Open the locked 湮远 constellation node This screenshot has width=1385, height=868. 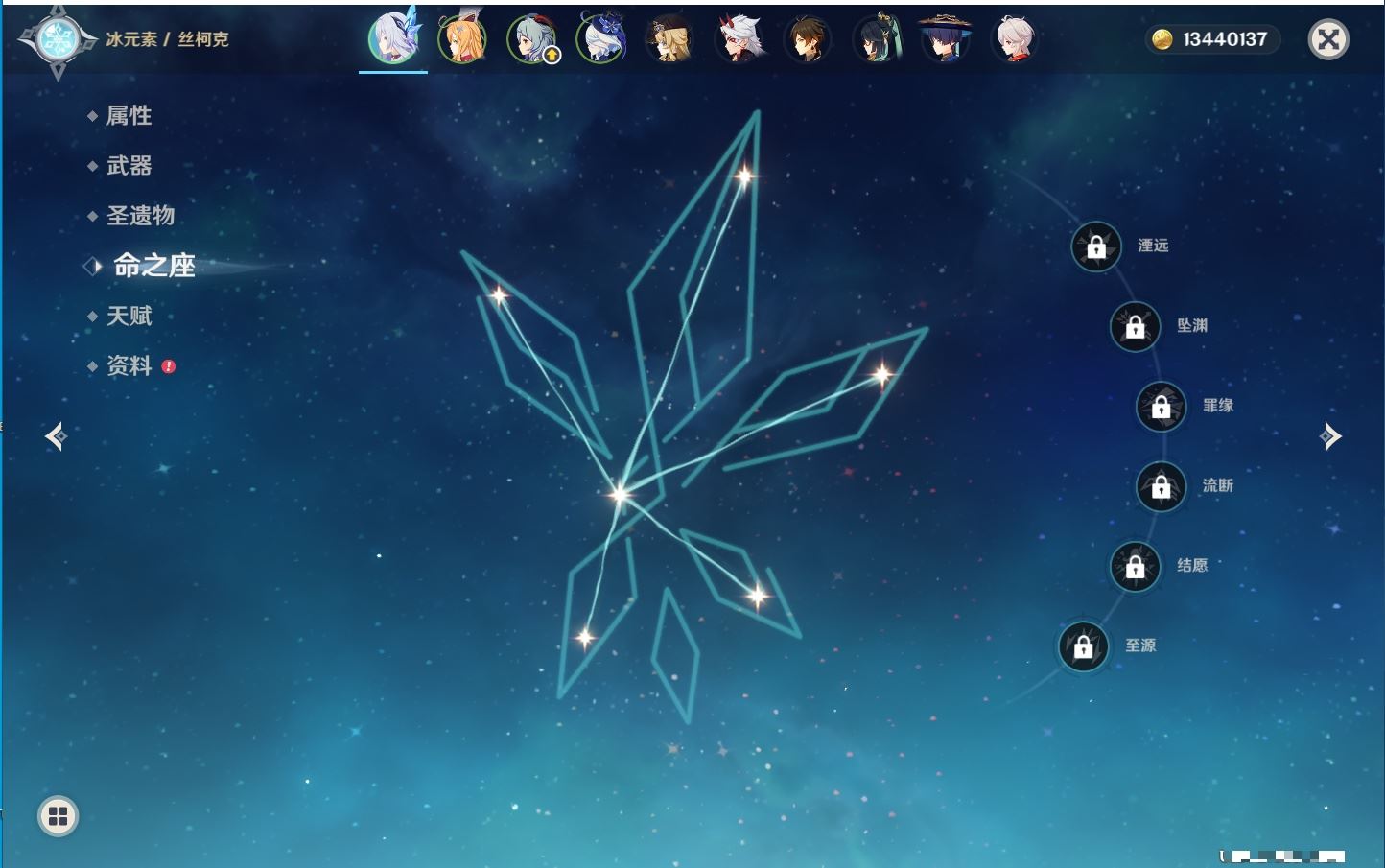click(1096, 246)
